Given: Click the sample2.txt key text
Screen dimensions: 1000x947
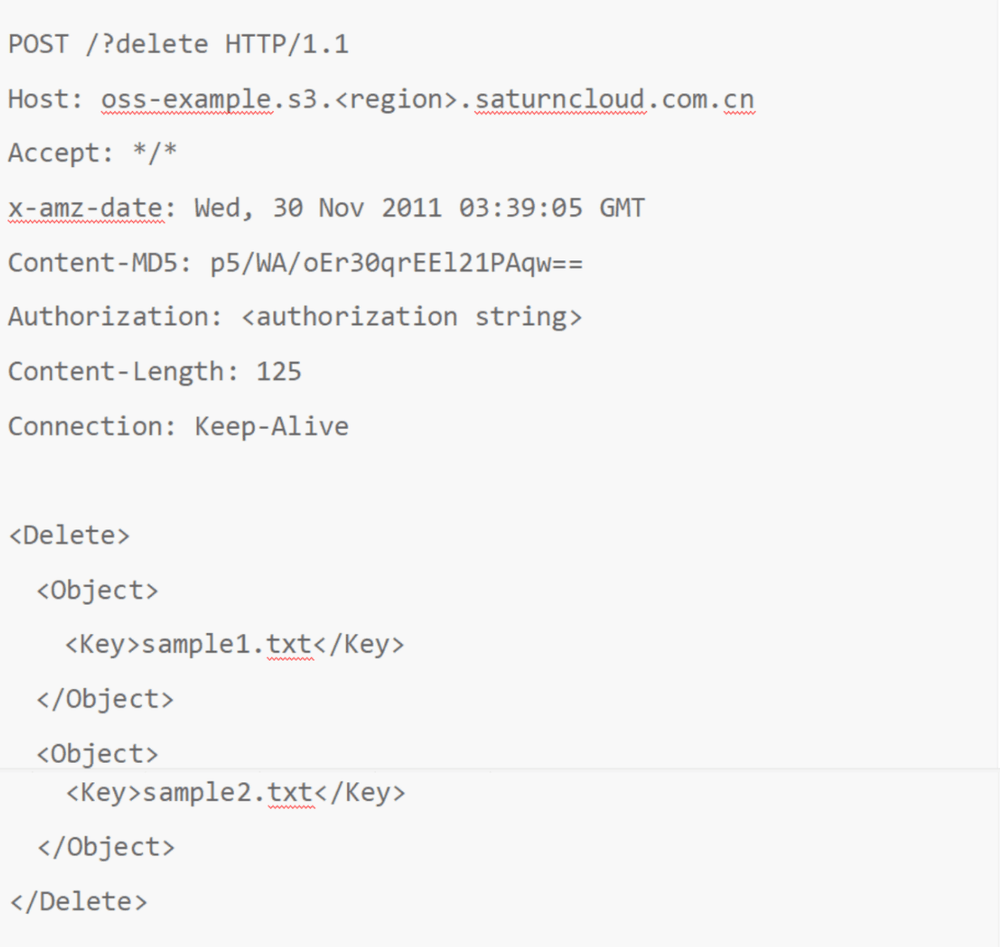Looking at the screenshot, I should [x=228, y=793].
